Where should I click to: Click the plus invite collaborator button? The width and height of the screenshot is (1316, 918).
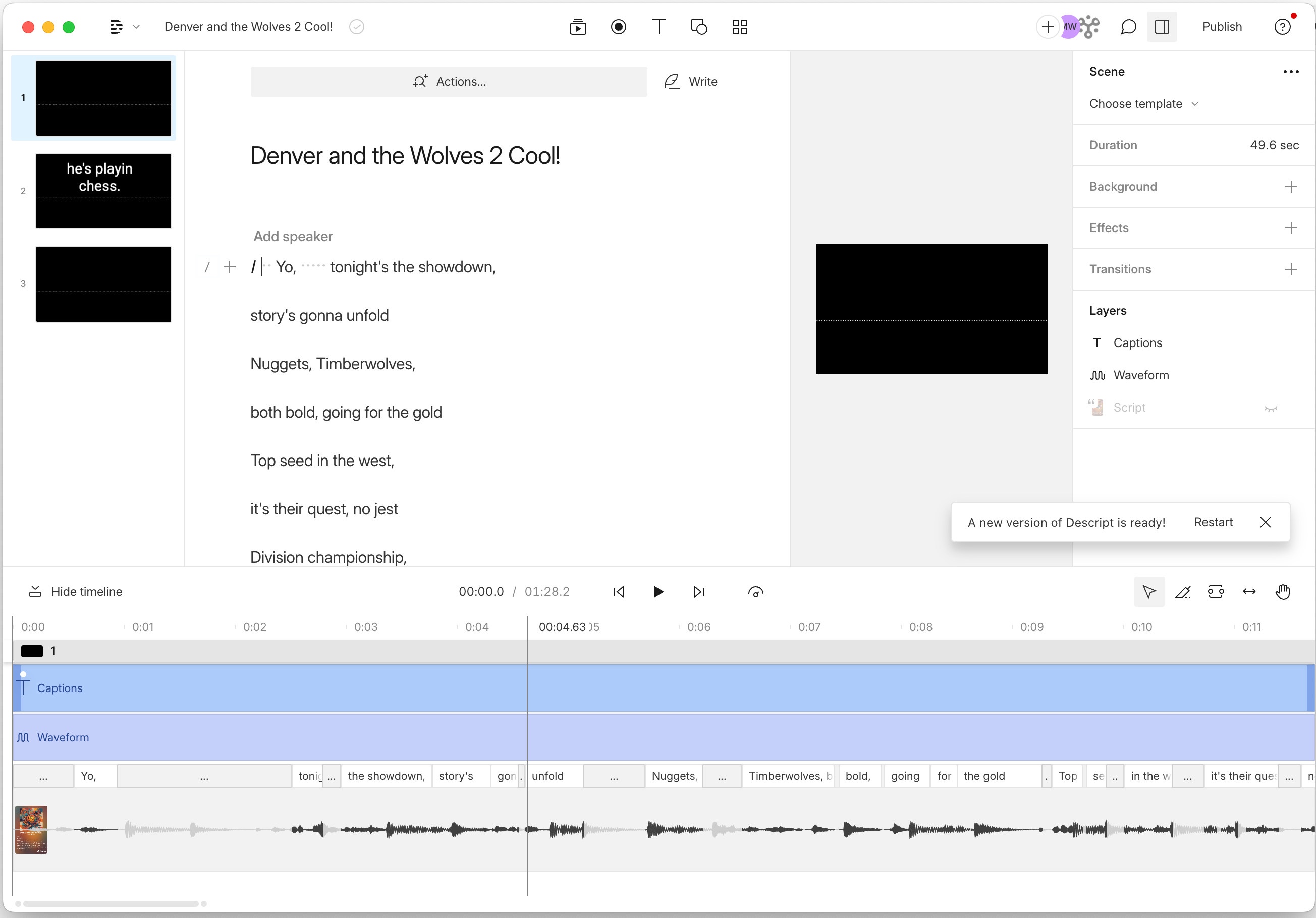pyautogui.click(x=1047, y=26)
